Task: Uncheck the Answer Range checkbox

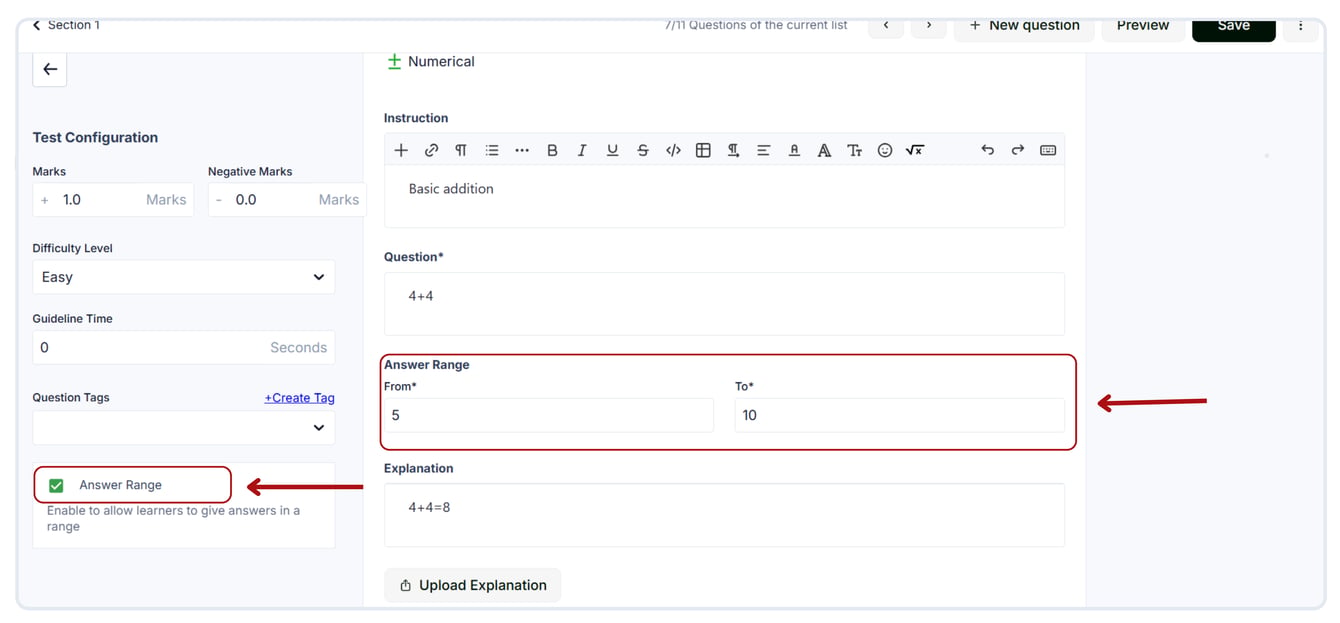Action: tap(56, 485)
